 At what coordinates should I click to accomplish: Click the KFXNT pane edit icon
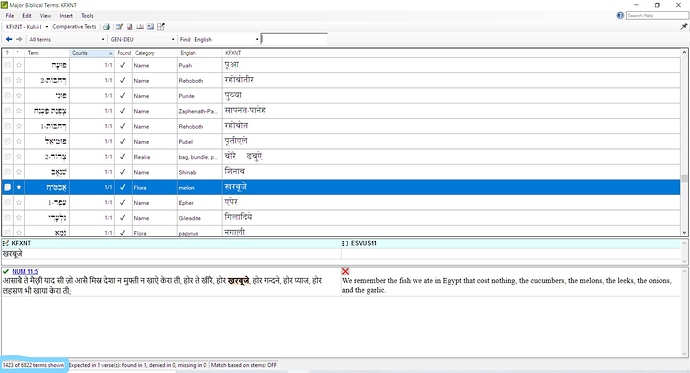coord(6,243)
